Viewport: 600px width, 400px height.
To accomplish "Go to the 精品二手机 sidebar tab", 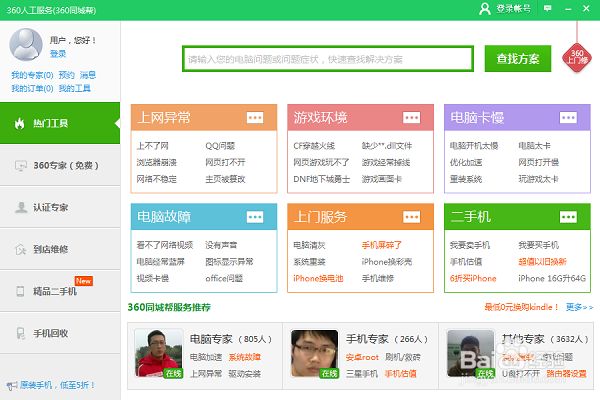I will [60, 291].
